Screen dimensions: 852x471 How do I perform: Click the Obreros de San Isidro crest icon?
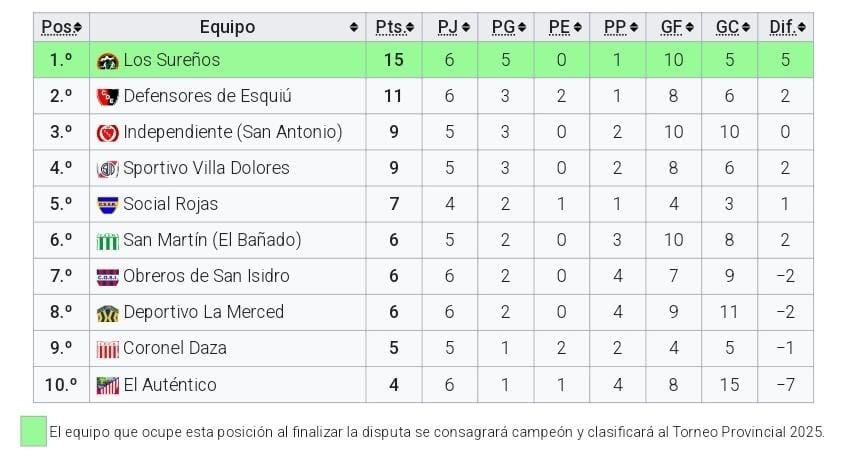(x=107, y=277)
